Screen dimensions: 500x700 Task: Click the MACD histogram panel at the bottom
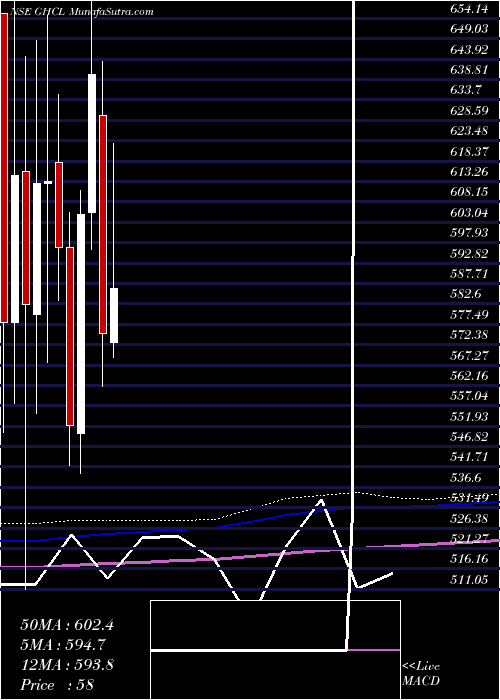[x=275, y=650]
